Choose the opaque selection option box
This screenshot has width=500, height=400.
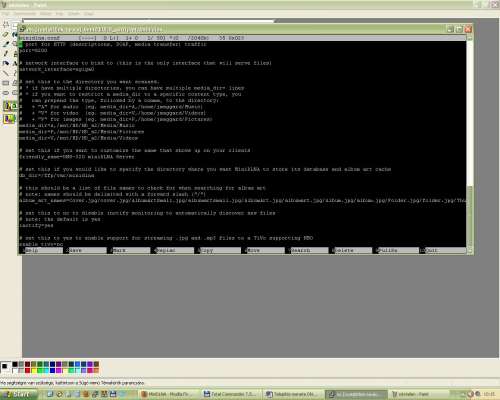point(10,106)
